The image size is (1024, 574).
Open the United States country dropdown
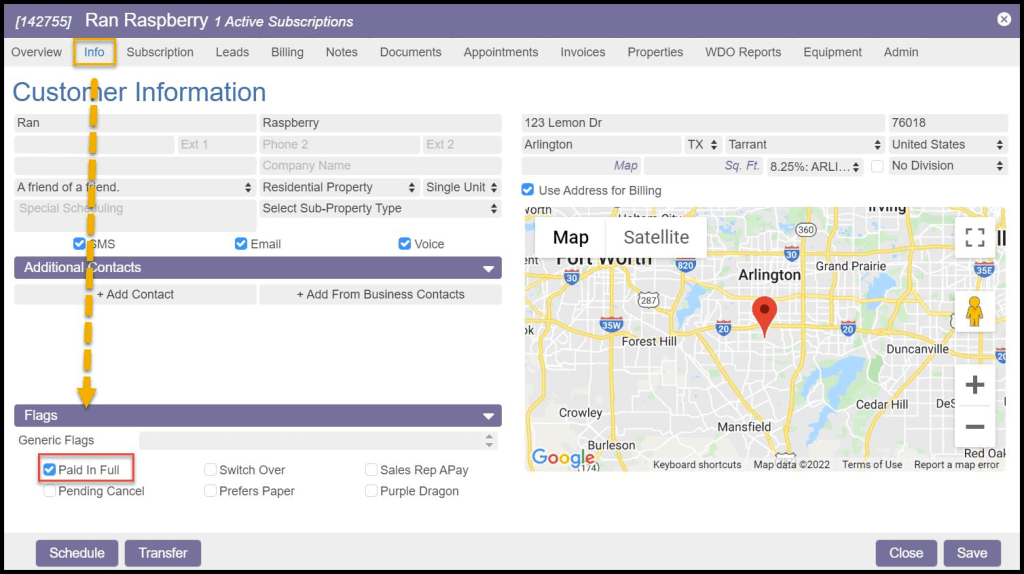pos(946,145)
